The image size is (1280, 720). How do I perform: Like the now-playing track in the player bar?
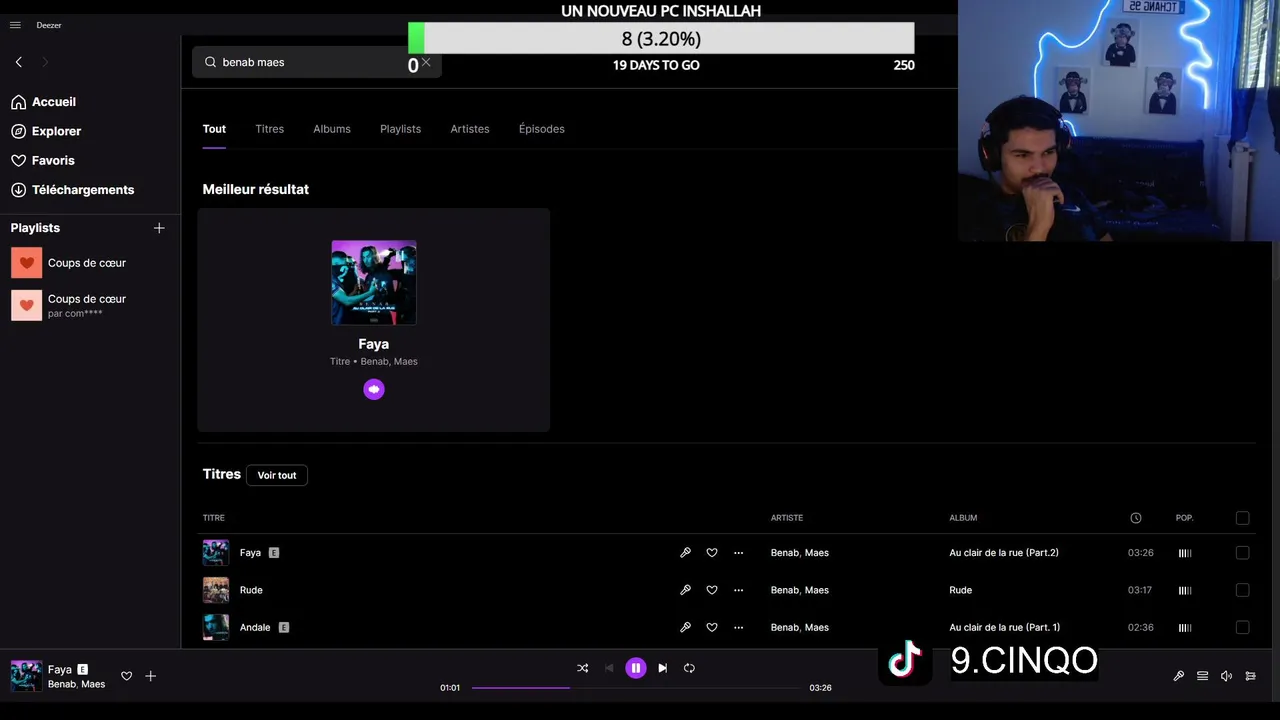pyautogui.click(x=127, y=676)
